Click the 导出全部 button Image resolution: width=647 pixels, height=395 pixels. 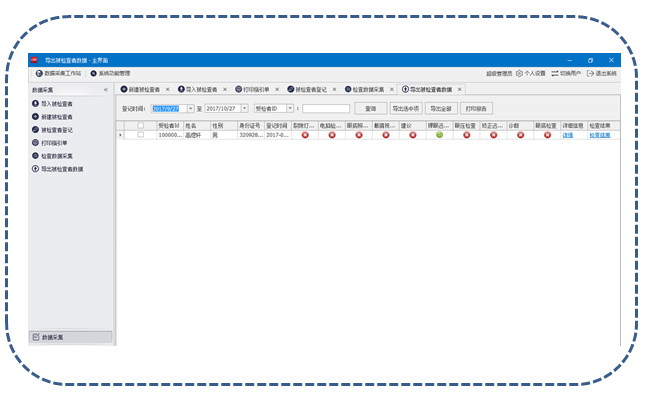pyautogui.click(x=441, y=109)
